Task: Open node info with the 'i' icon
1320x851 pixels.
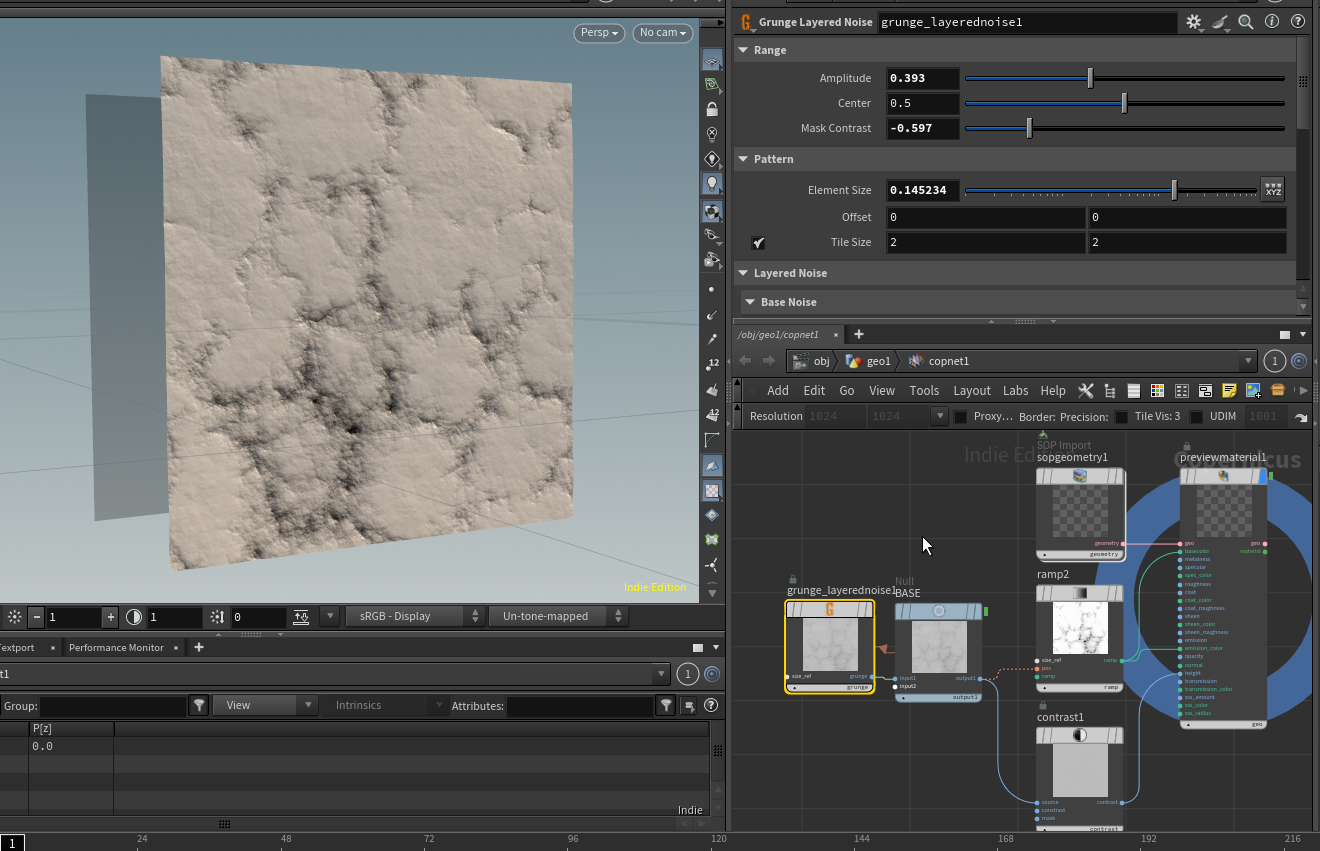Action: tap(1272, 21)
